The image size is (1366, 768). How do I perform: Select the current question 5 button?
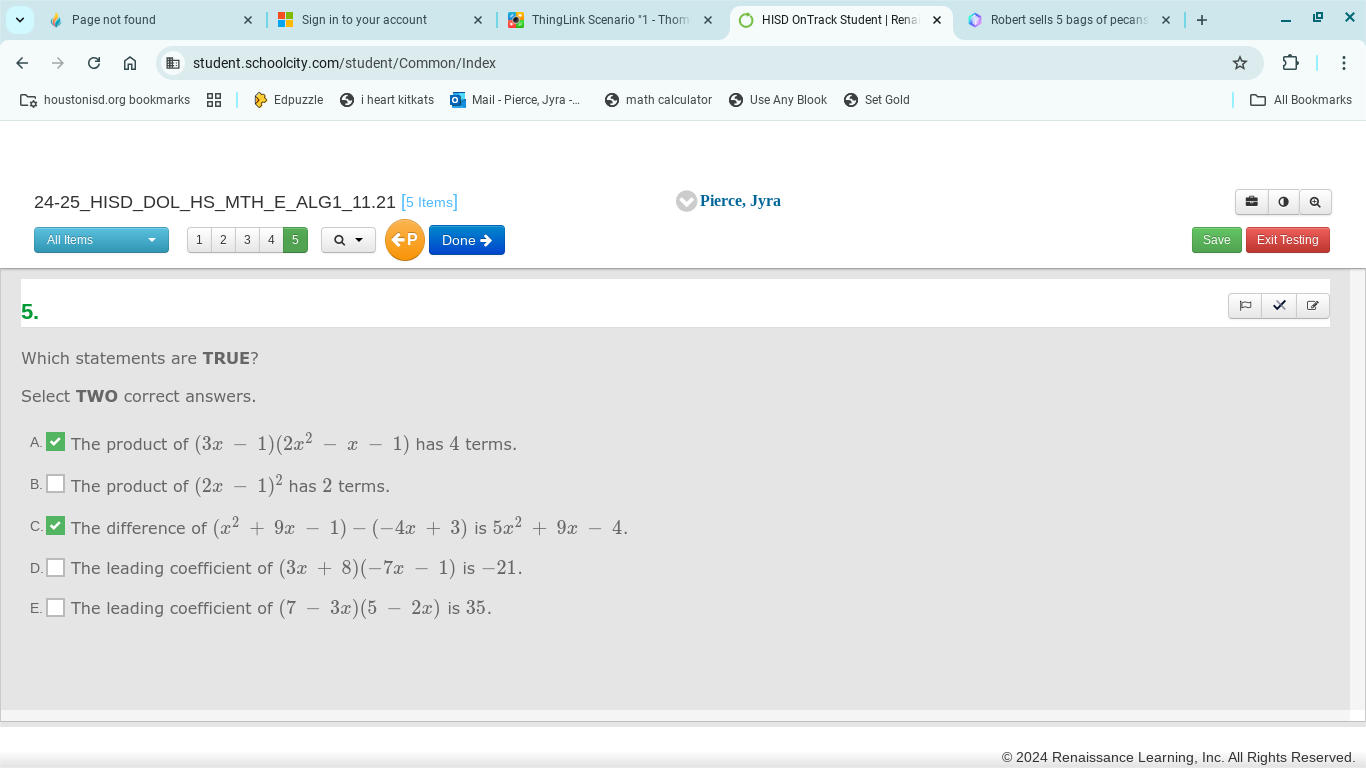click(295, 240)
